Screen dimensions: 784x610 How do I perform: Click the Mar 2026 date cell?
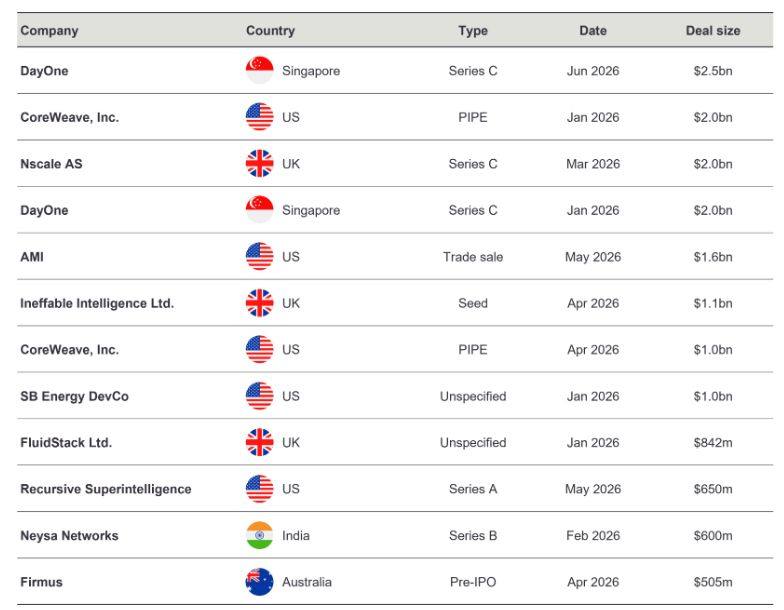pos(592,164)
